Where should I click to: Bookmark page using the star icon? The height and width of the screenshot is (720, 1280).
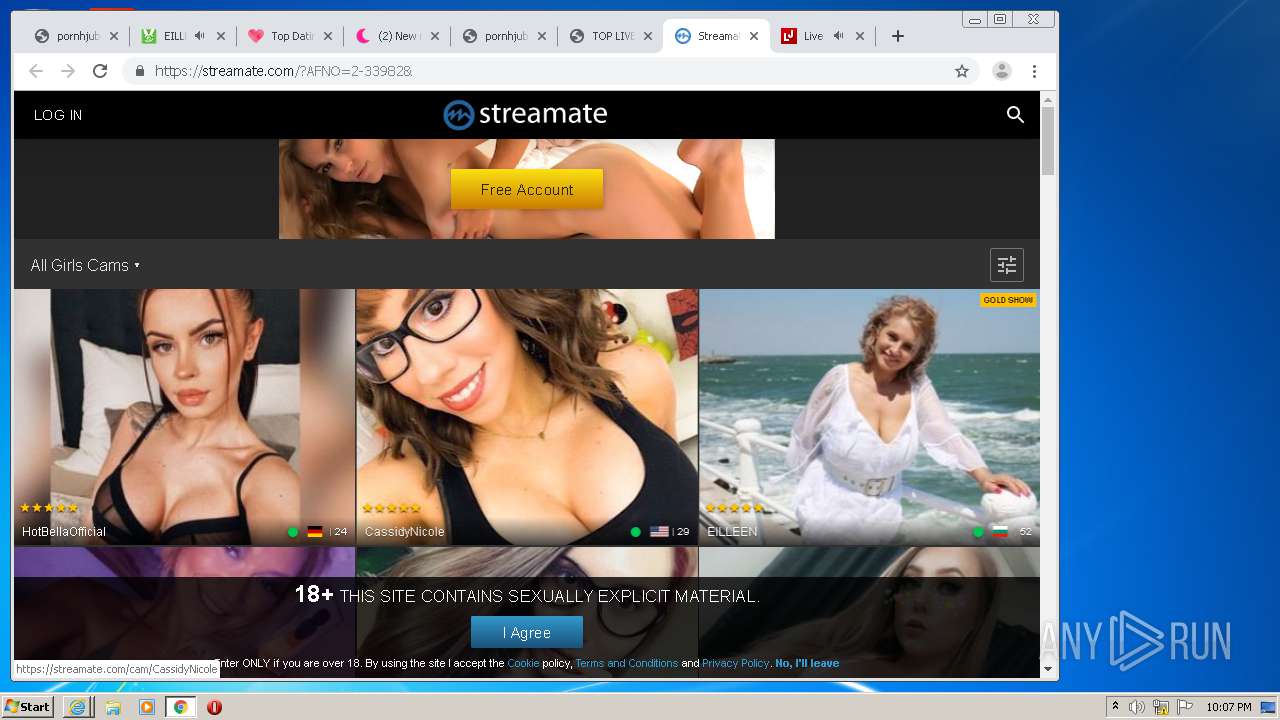(962, 71)
